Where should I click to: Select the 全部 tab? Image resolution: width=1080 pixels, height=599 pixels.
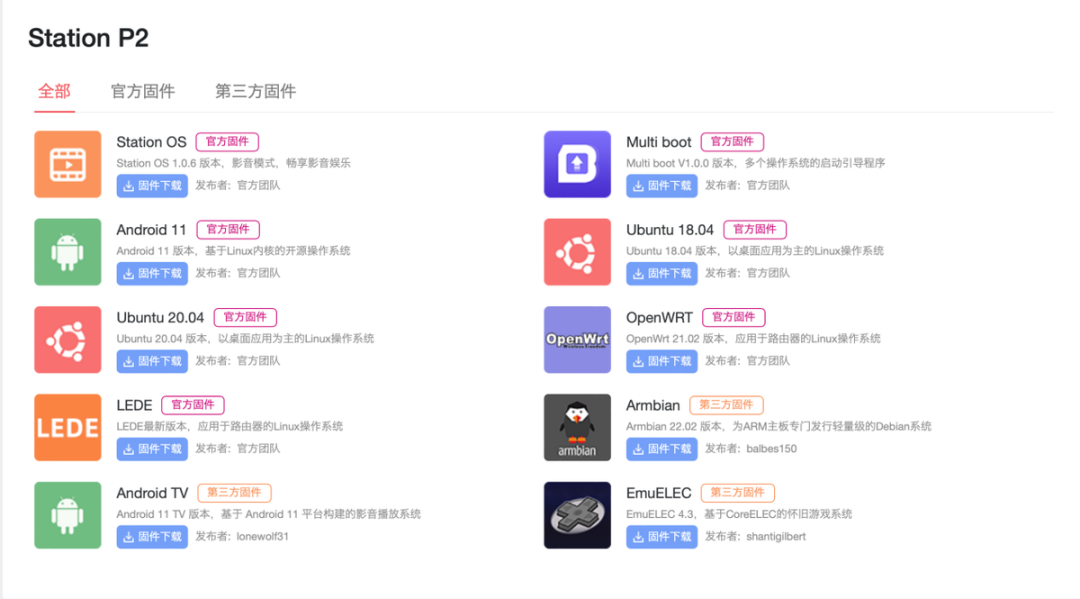(54, 91)
